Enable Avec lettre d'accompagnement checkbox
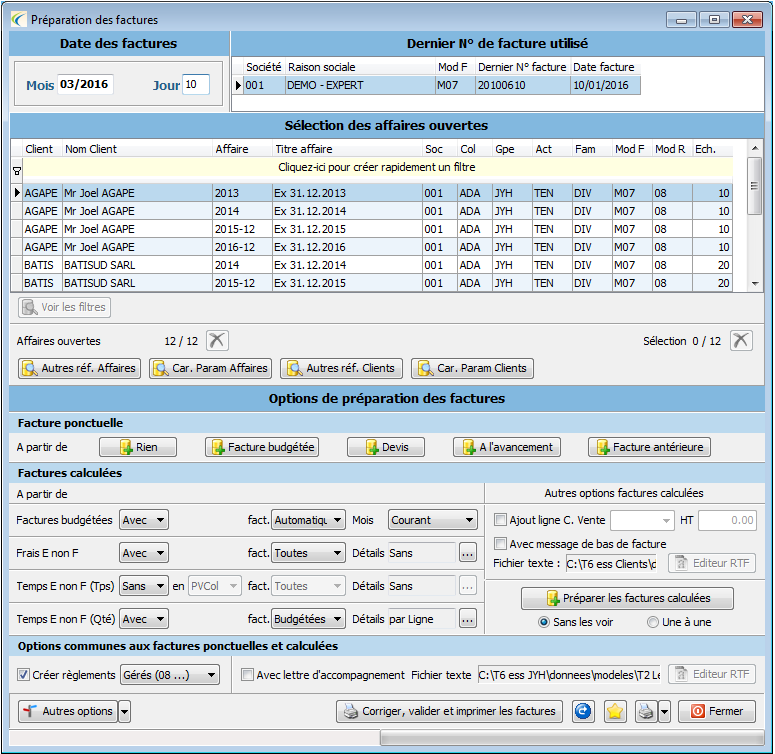Screen dimensions: 775x754 [248, 674]
